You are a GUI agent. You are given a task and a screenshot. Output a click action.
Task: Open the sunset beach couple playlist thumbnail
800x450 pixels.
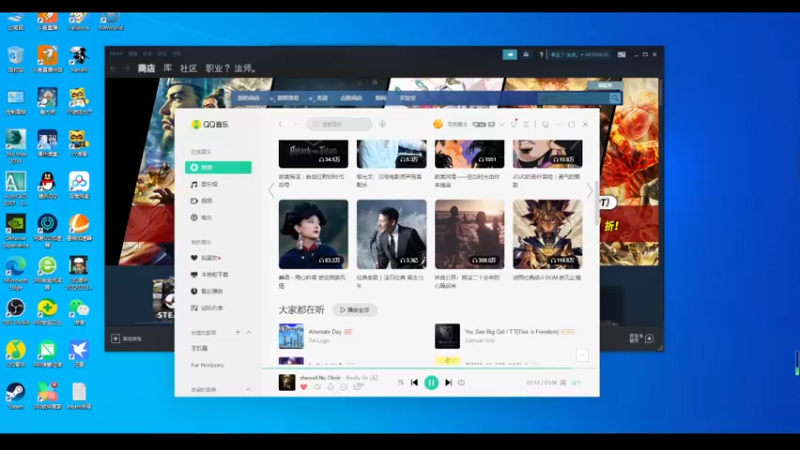[469, 234]
